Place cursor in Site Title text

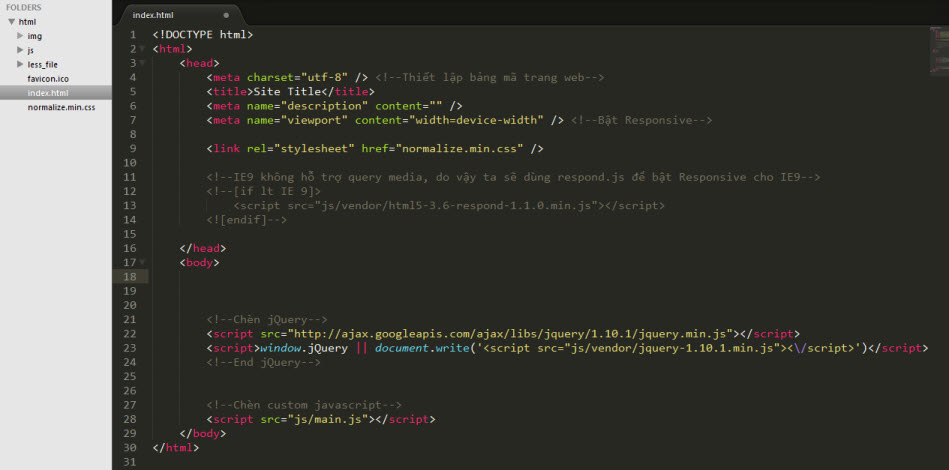point(286,92)
